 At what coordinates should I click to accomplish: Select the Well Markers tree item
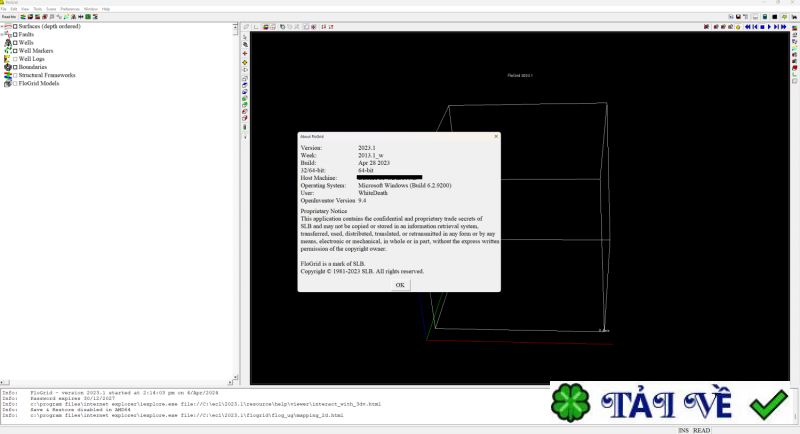[x=35, y=51]
